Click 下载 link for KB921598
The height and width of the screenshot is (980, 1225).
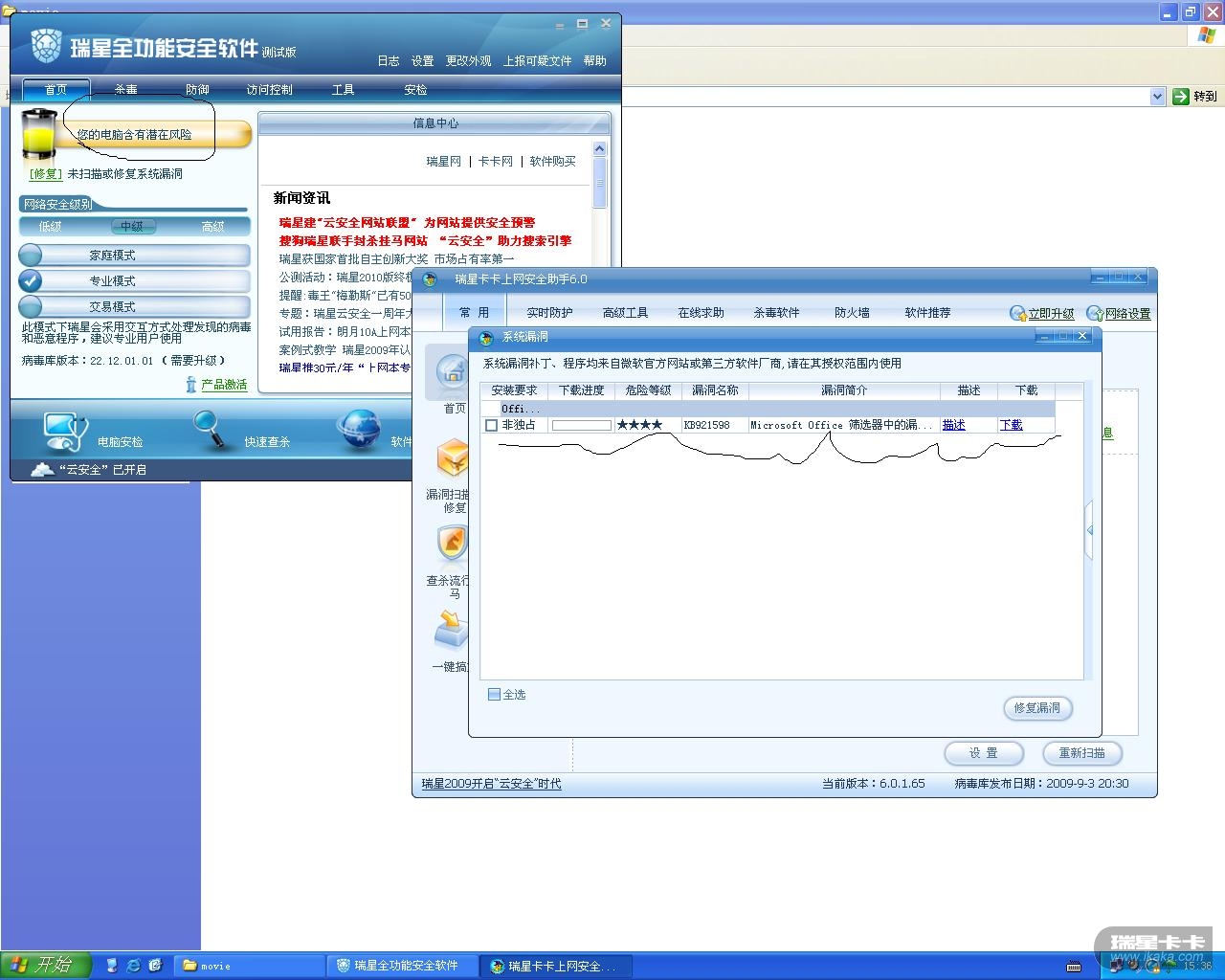click(x=1011, y=425)
